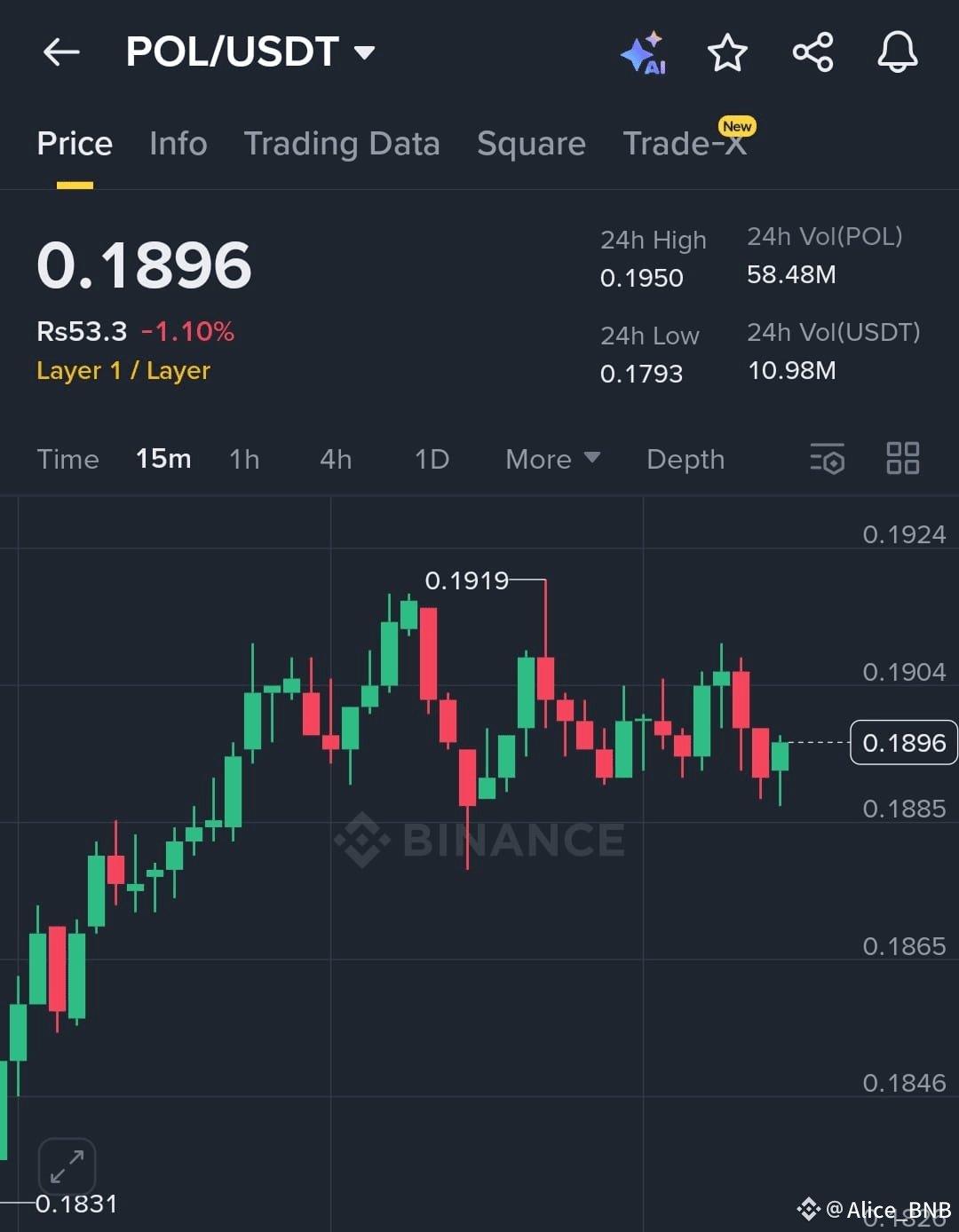Add POL/USDT to favorites with star
Viewport: 959px width, 1232px height.
point(727,52)
